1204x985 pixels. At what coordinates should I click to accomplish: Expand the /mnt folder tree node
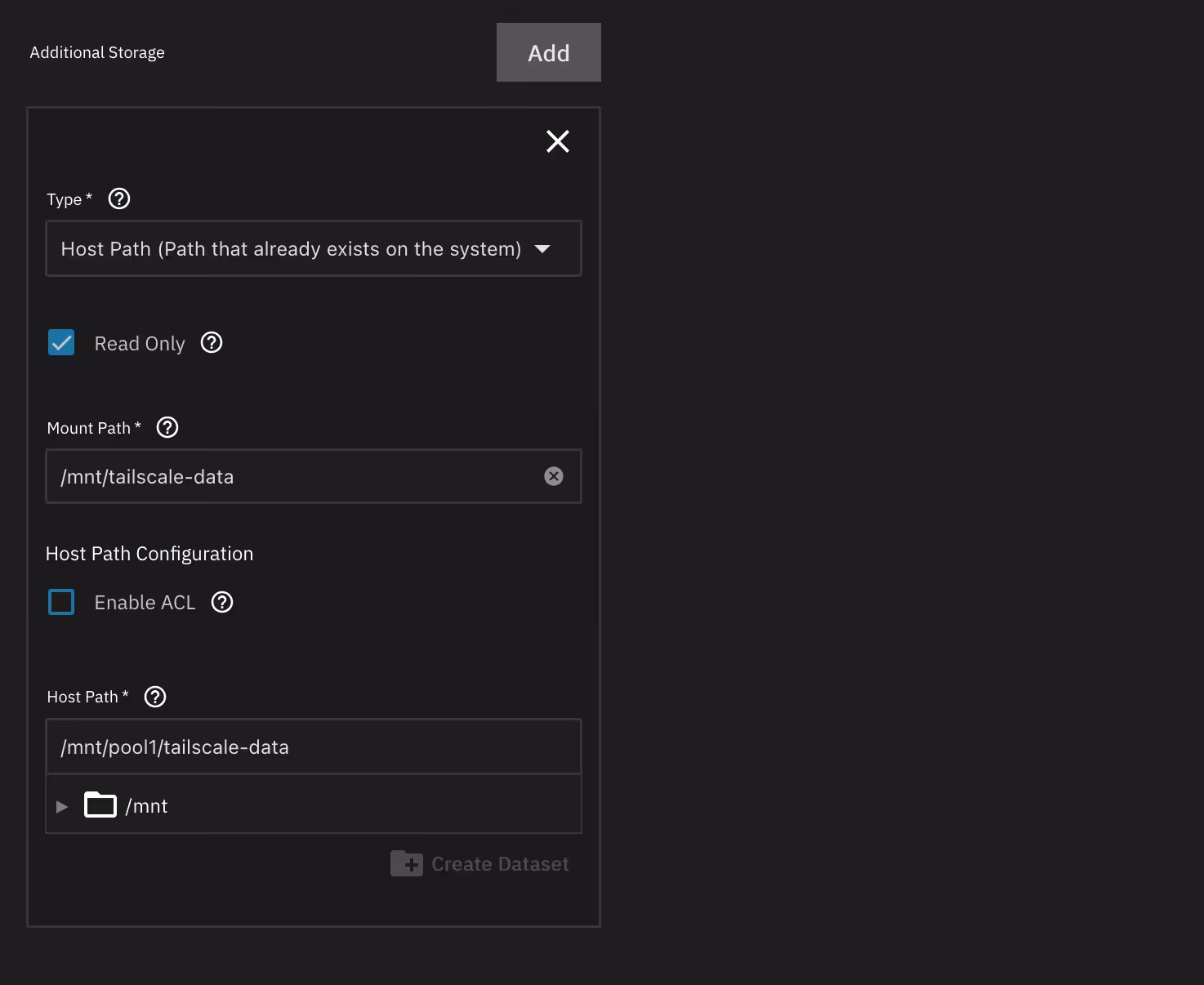pyautogui.click(x=62, y=807)
